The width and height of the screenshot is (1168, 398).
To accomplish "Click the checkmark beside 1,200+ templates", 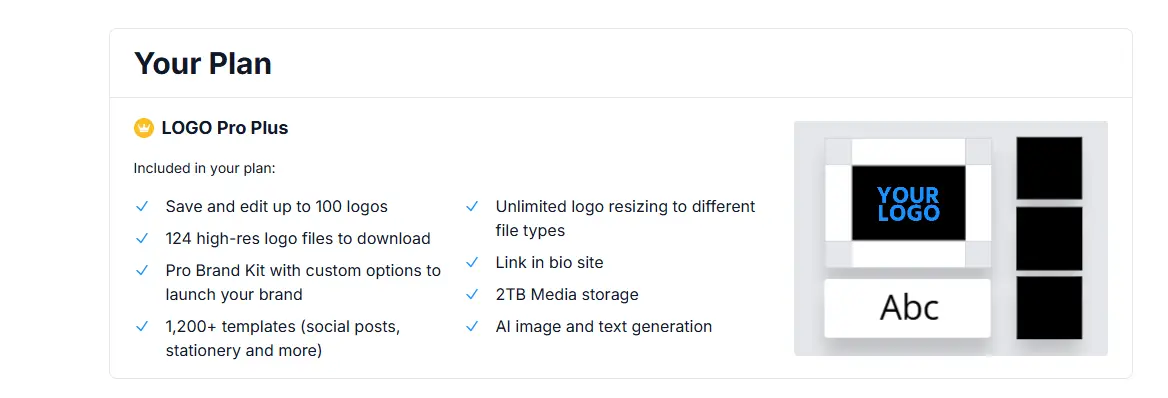I will [x=142, y=326].
